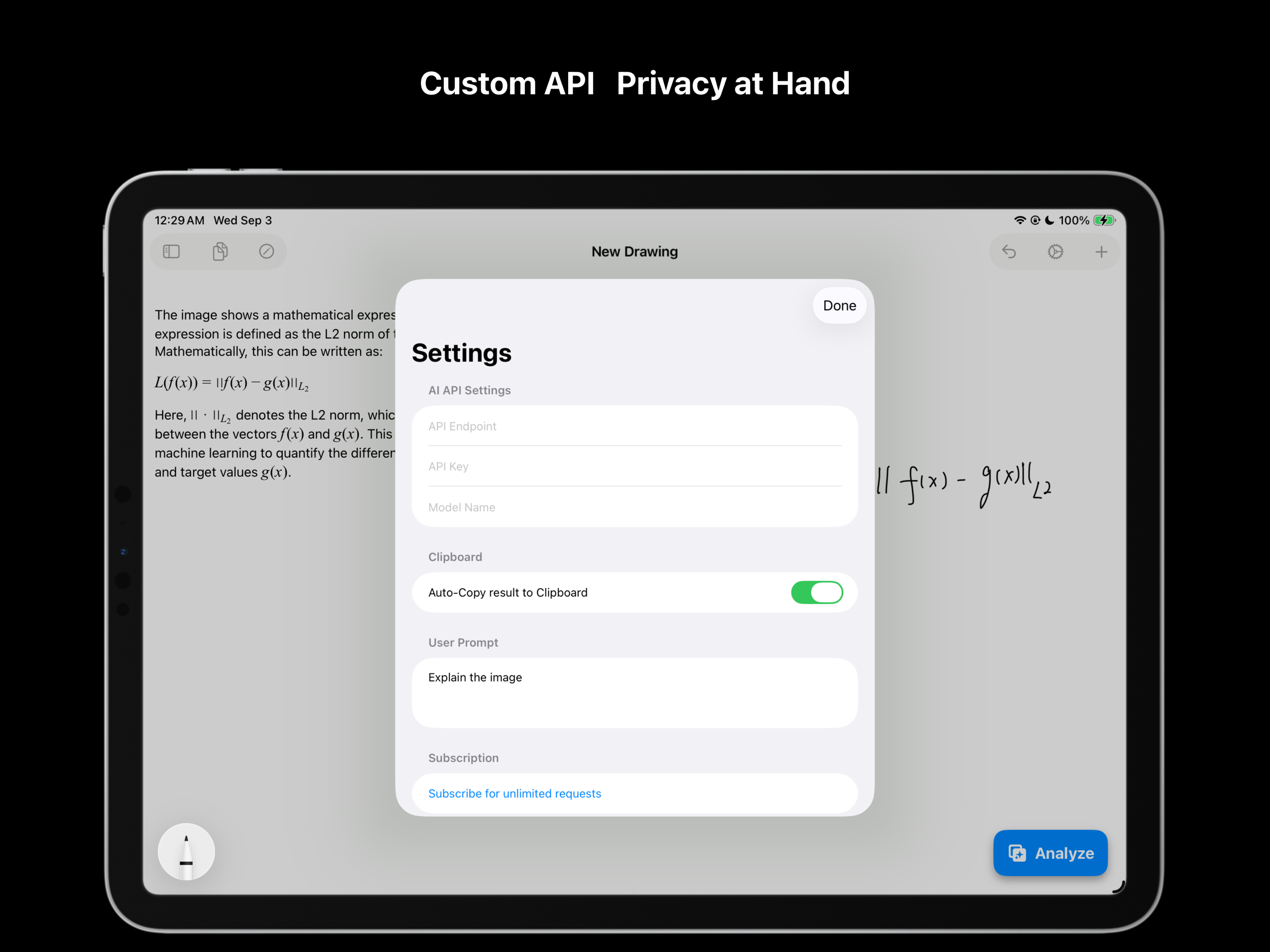
Task: Click the 'User Prompt' section label
Action: click(x=463, y=643)
